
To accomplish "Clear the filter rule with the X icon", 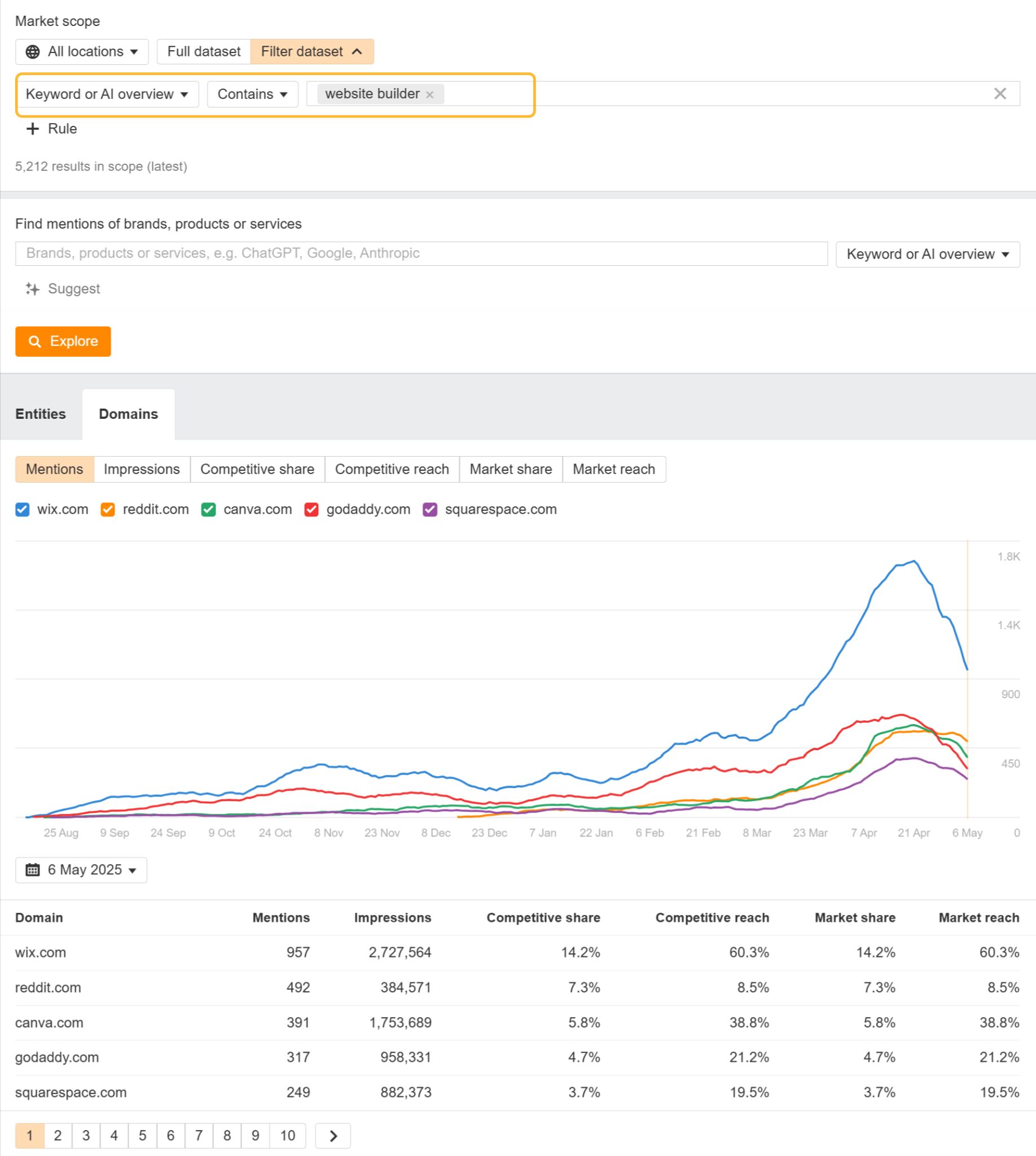I will (999, 94).
